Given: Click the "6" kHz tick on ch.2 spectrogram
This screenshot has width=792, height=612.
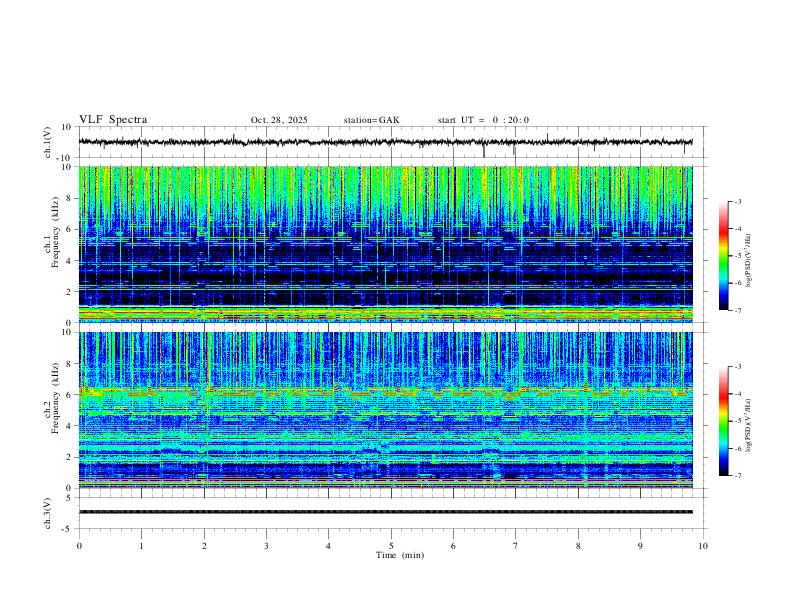Looking at the screenshot, I should point(70,395).
